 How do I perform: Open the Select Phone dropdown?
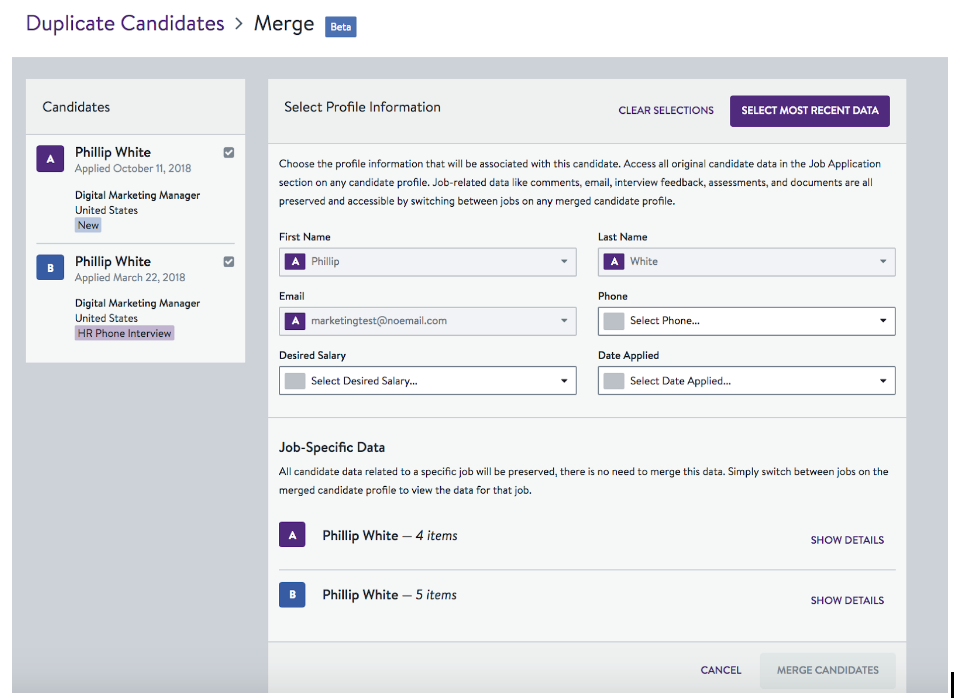[746, 321]
